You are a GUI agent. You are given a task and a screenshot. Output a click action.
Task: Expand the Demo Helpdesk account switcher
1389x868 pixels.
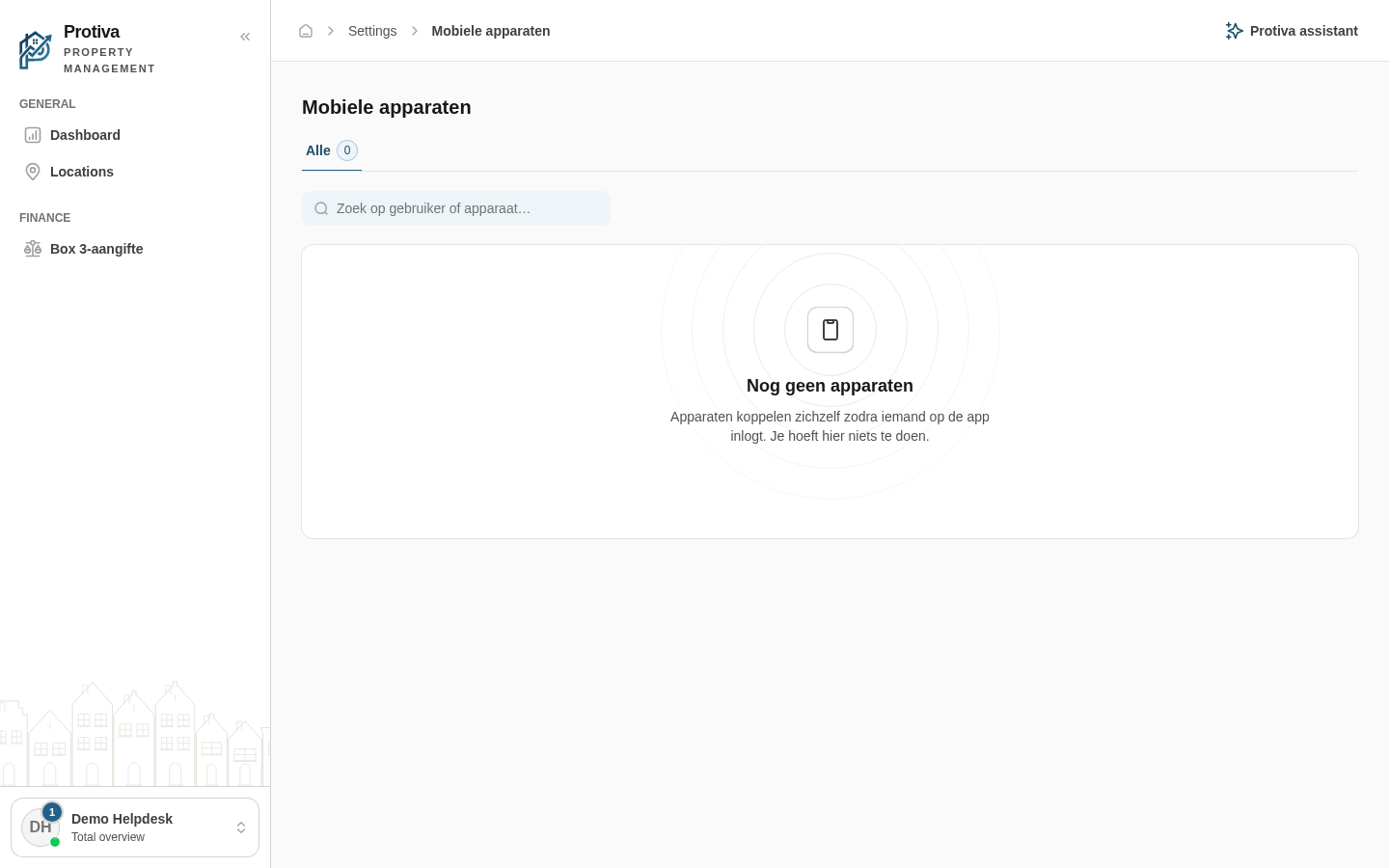(135, 827)
